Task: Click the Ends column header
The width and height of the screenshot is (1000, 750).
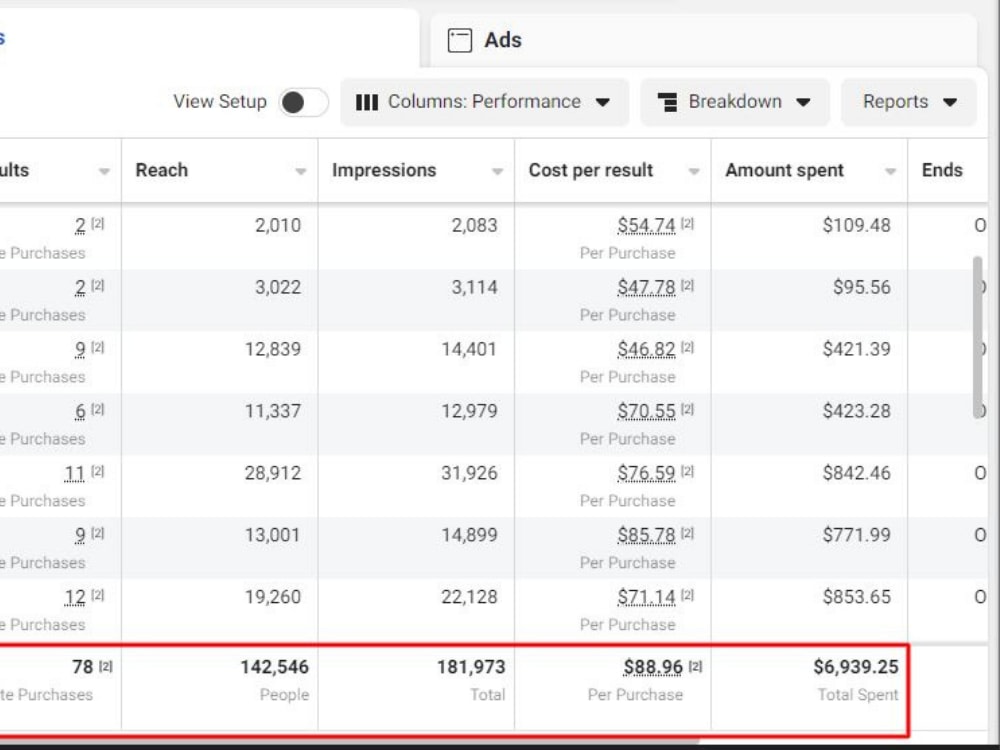Action: [x=942, y=170]
